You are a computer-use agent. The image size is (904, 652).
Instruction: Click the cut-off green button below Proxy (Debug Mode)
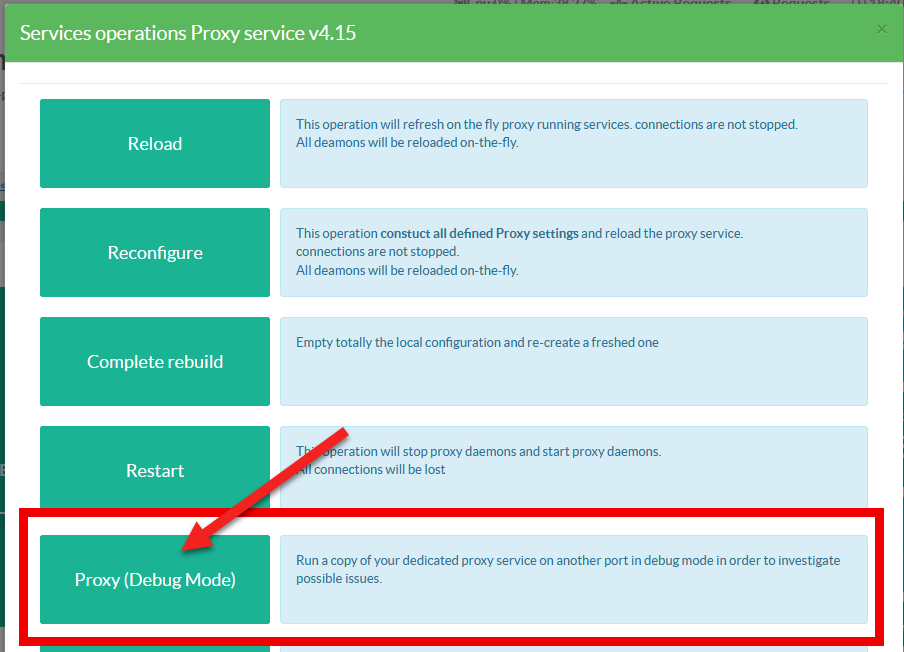pos(155,647)
